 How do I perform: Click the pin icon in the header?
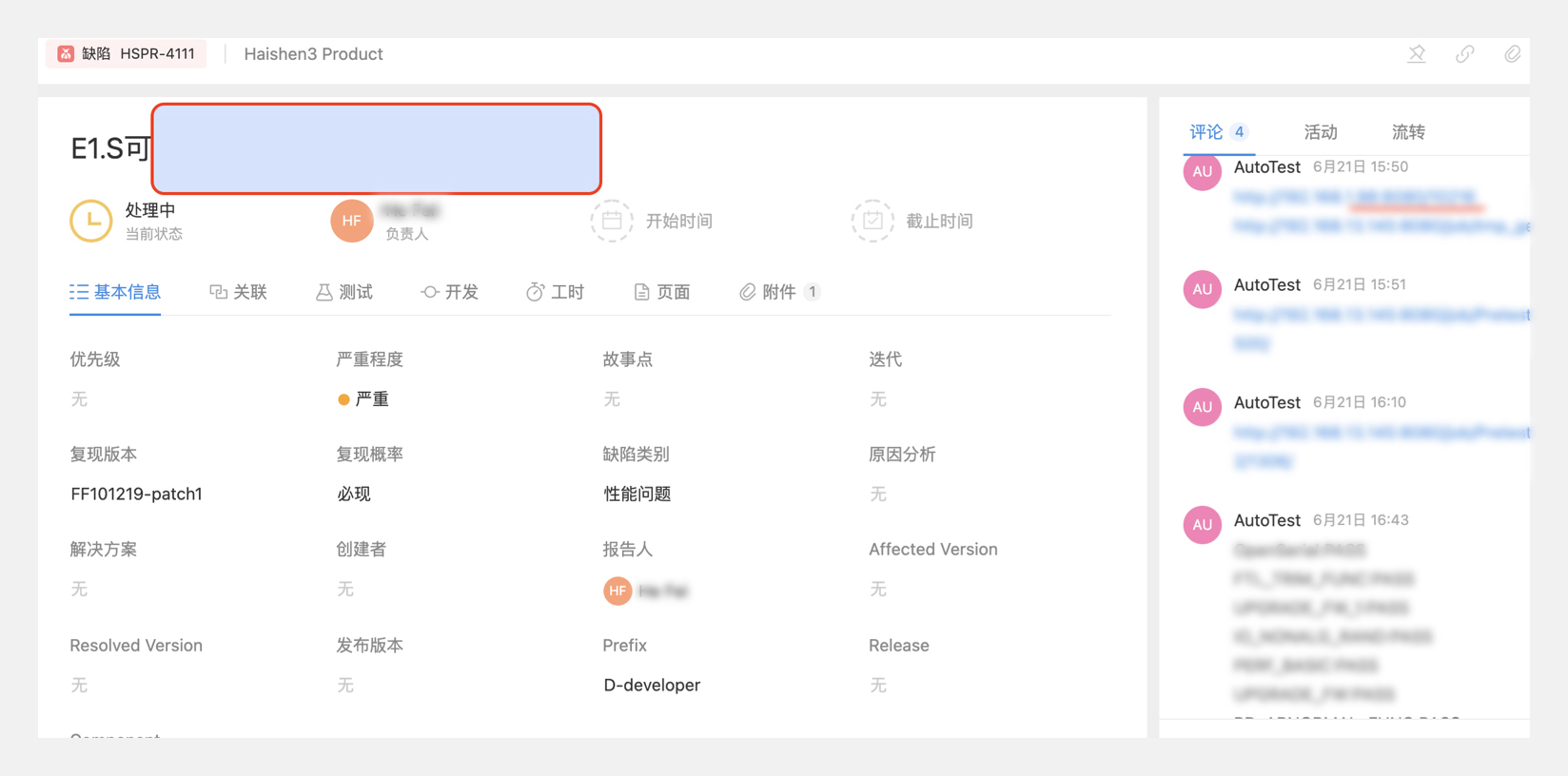coord(1416,54)
